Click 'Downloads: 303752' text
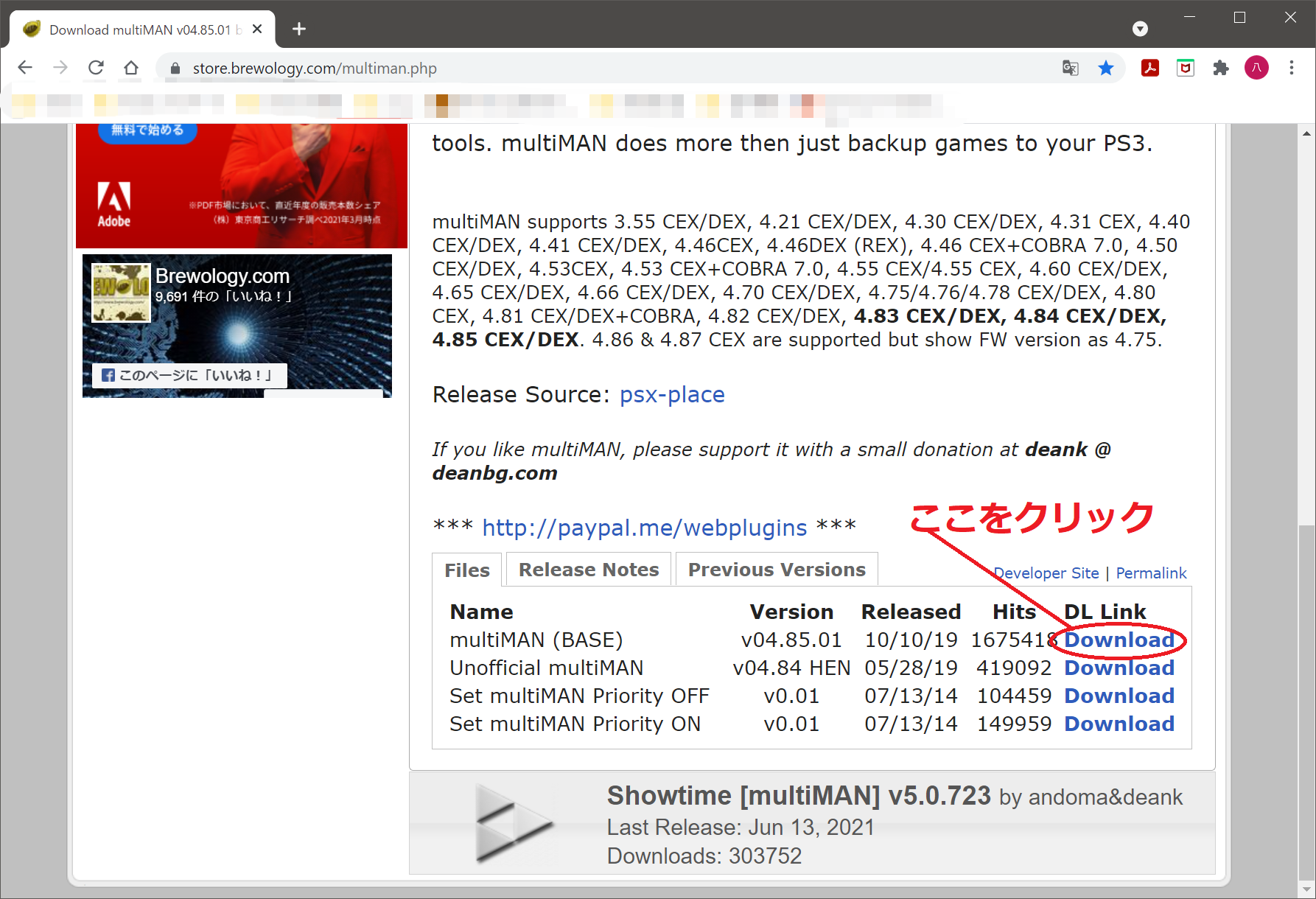The width and height of the screenshot is (1316, 899). pyautogui.click(x=704, y=856)
